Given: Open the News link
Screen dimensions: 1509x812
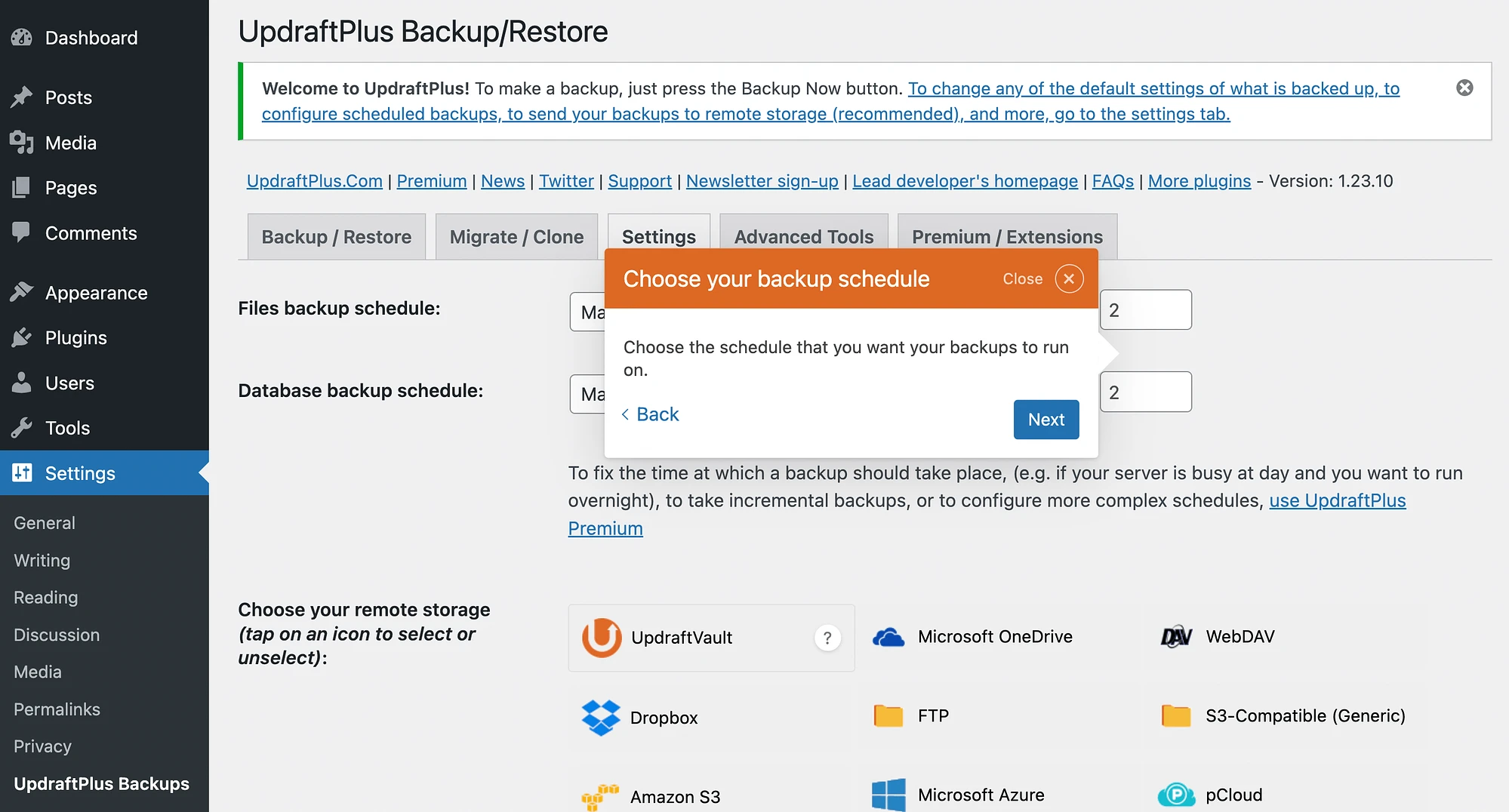Looking at the screenshot, I should 503,181.
